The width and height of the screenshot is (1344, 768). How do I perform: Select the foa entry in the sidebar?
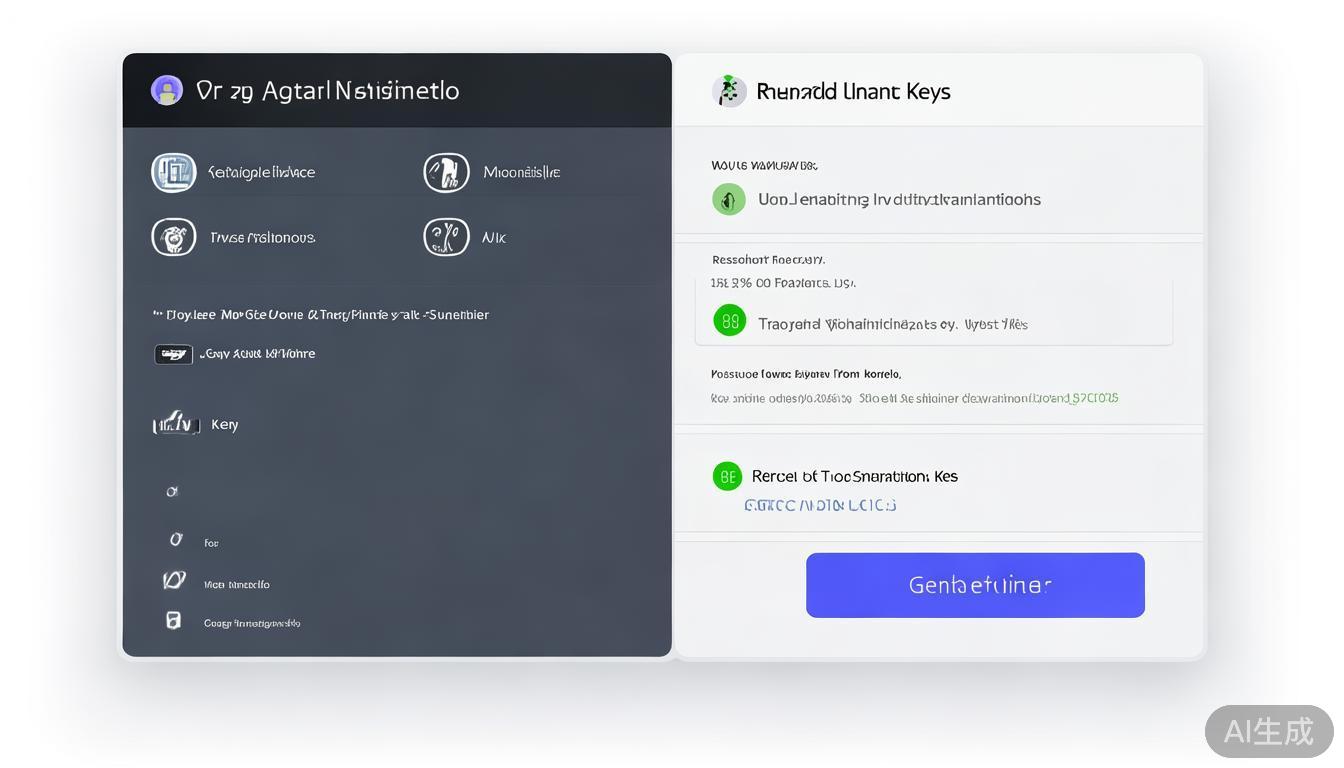click(x=210, y=542)
